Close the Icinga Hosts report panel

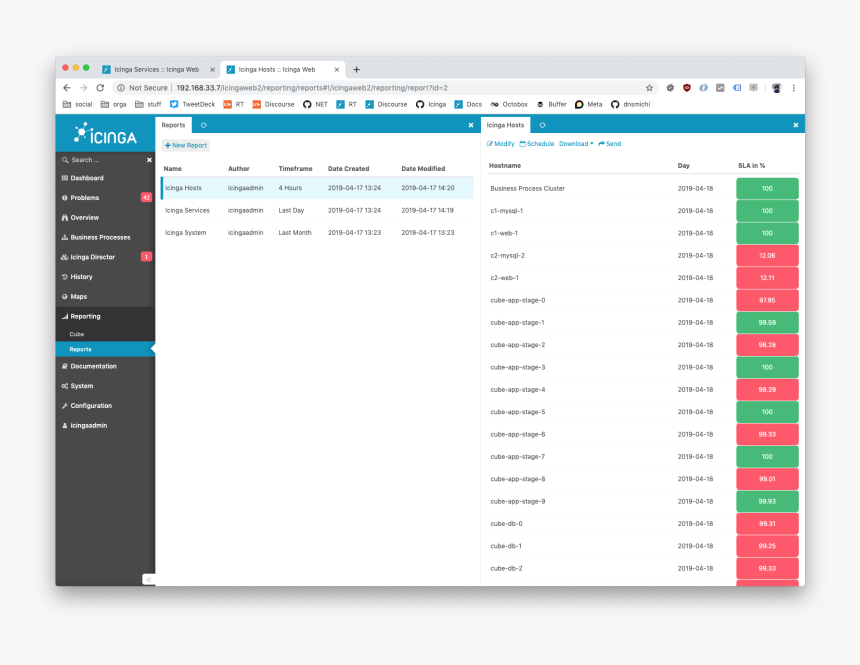796,125
